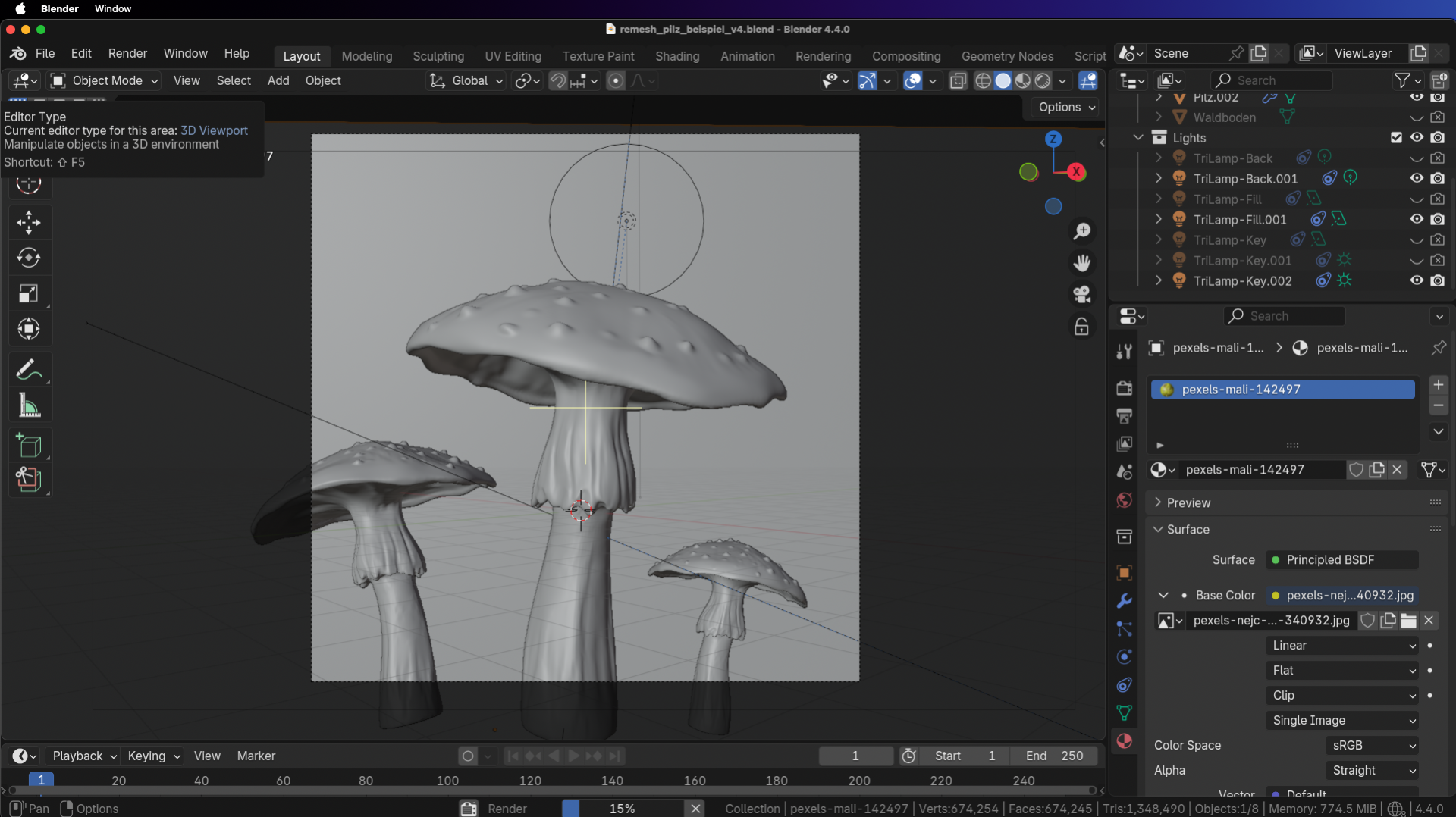Click the Principled BSDF surface button
The image size is (1456, 817).
coord(1341,559)
